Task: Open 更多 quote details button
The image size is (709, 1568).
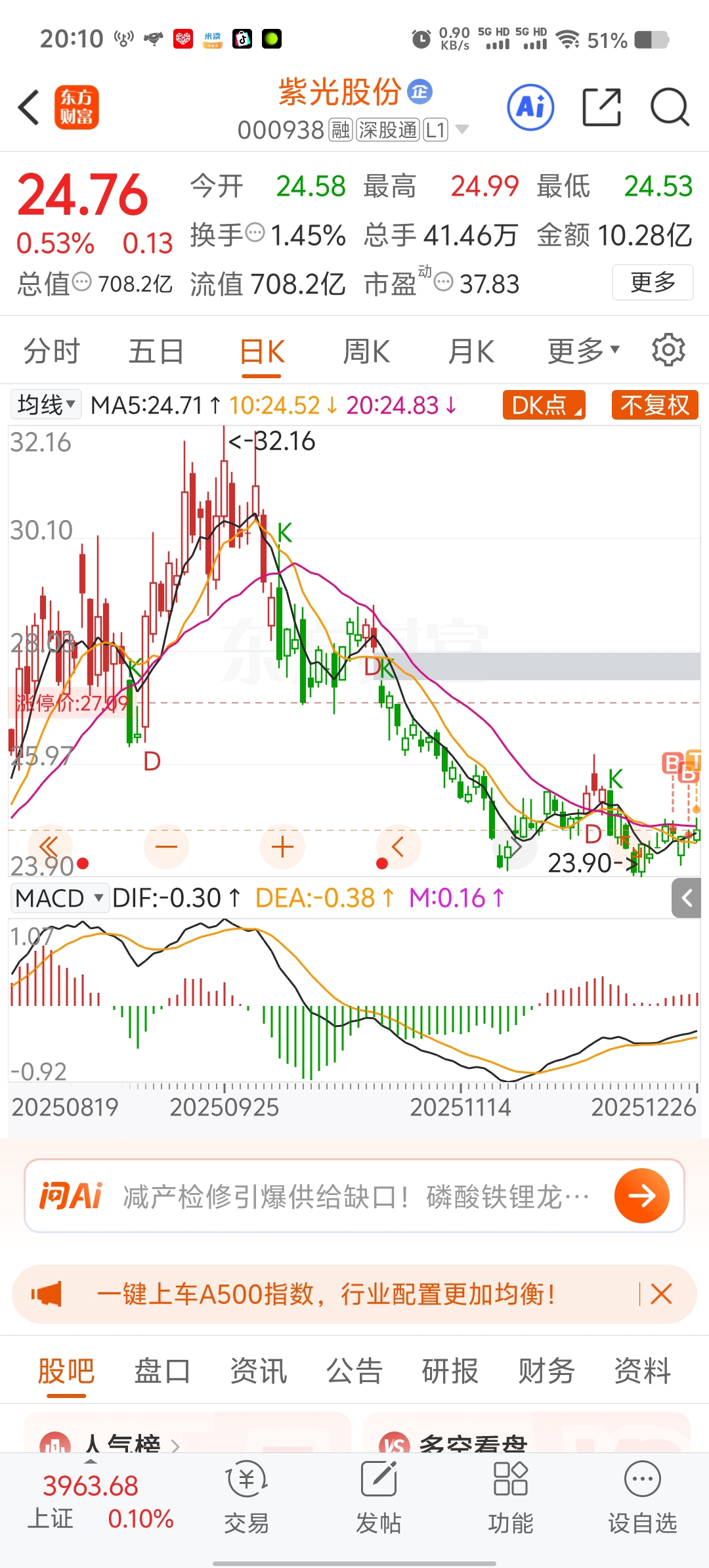Action: pyautogui.click(x=653, y=282)
